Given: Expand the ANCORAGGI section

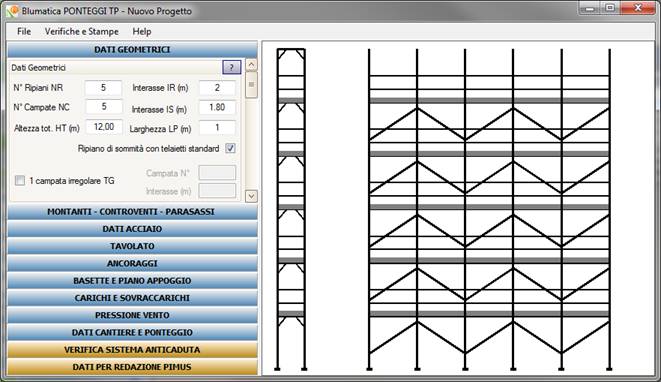Looking at the screenshot, I should [132, 264].
